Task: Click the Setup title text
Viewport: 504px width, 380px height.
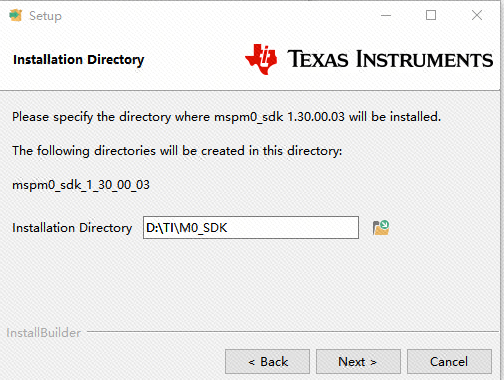Action: pos(45,16)
